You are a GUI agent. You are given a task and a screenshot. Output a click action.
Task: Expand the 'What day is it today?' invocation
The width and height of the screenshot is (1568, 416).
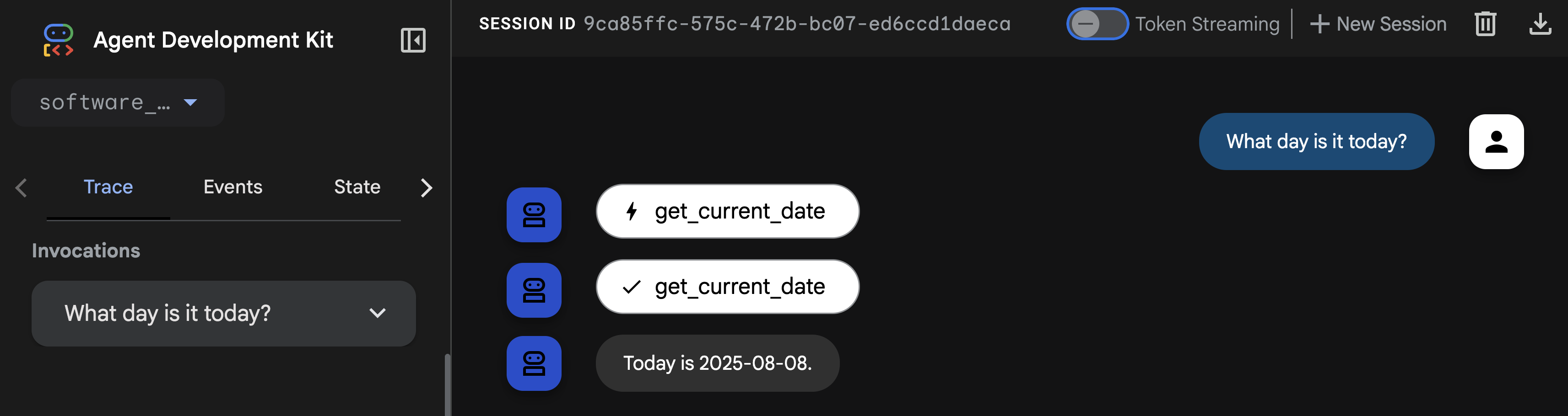[x=378, y=313]
